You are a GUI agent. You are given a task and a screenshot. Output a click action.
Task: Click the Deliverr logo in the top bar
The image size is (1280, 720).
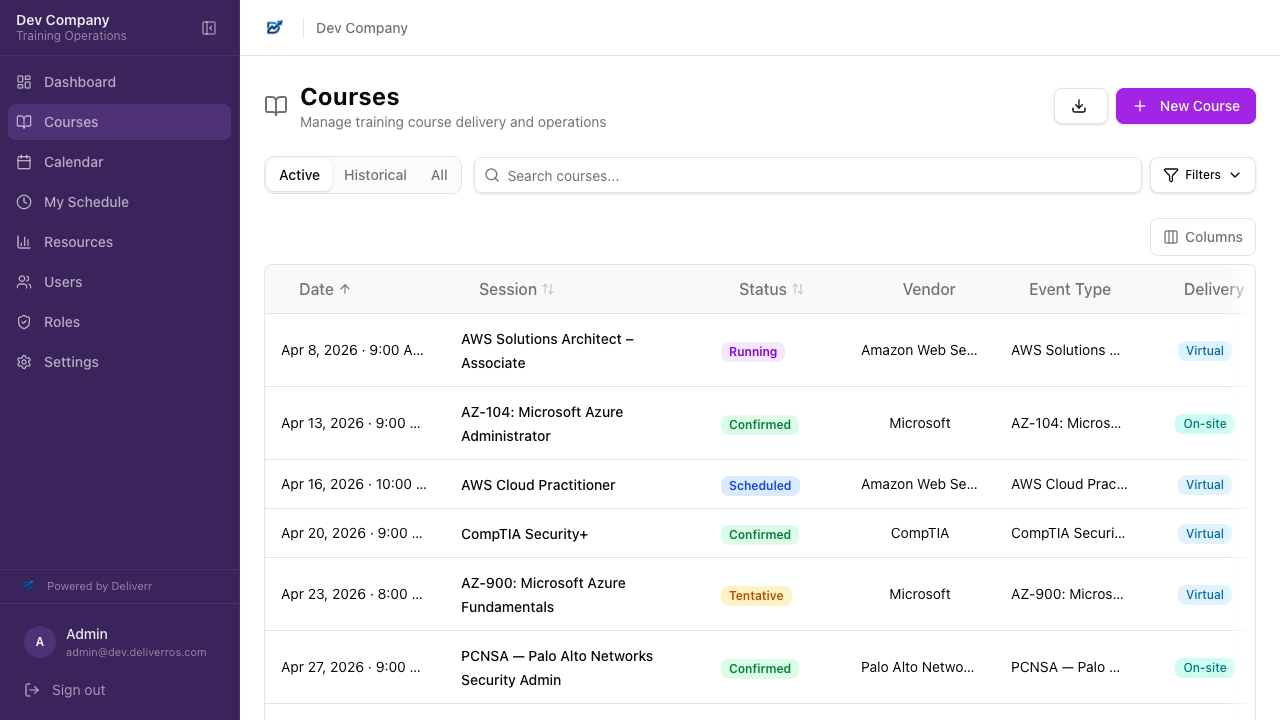[x=275, y=28]
